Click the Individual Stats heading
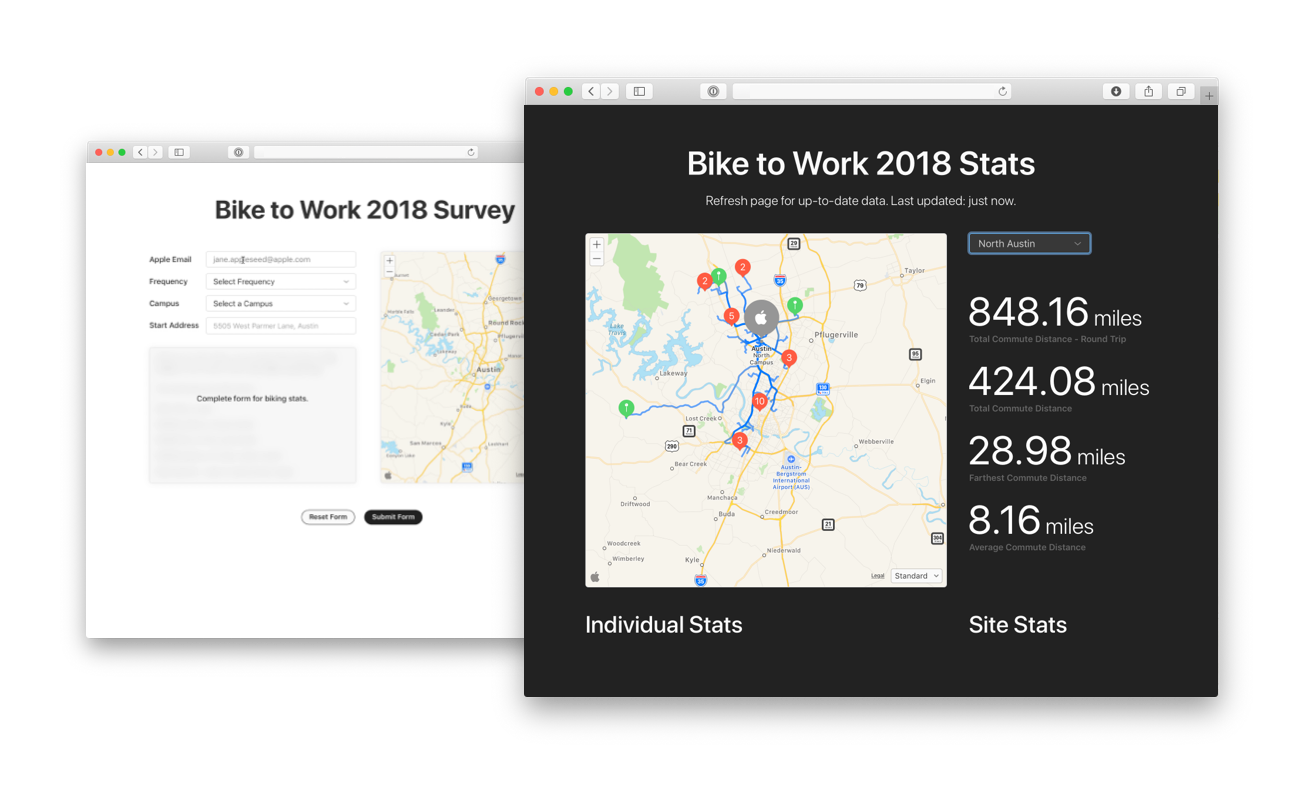This screenshot has height=800, width=1300. 664,625
